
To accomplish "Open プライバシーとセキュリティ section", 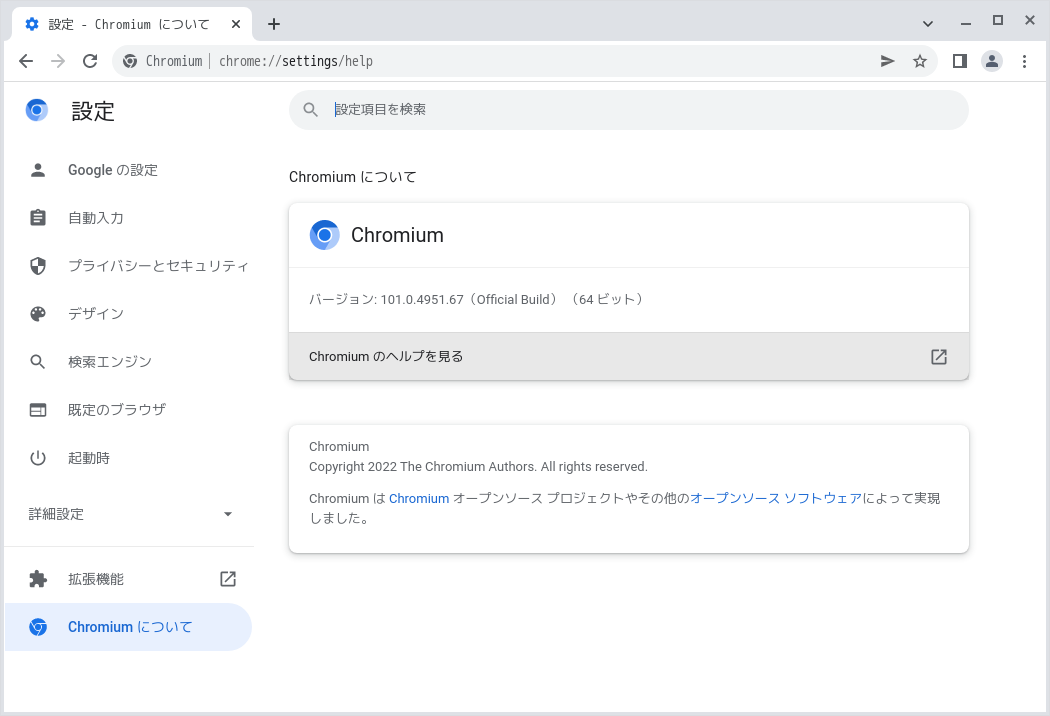I will coord(128,266).
